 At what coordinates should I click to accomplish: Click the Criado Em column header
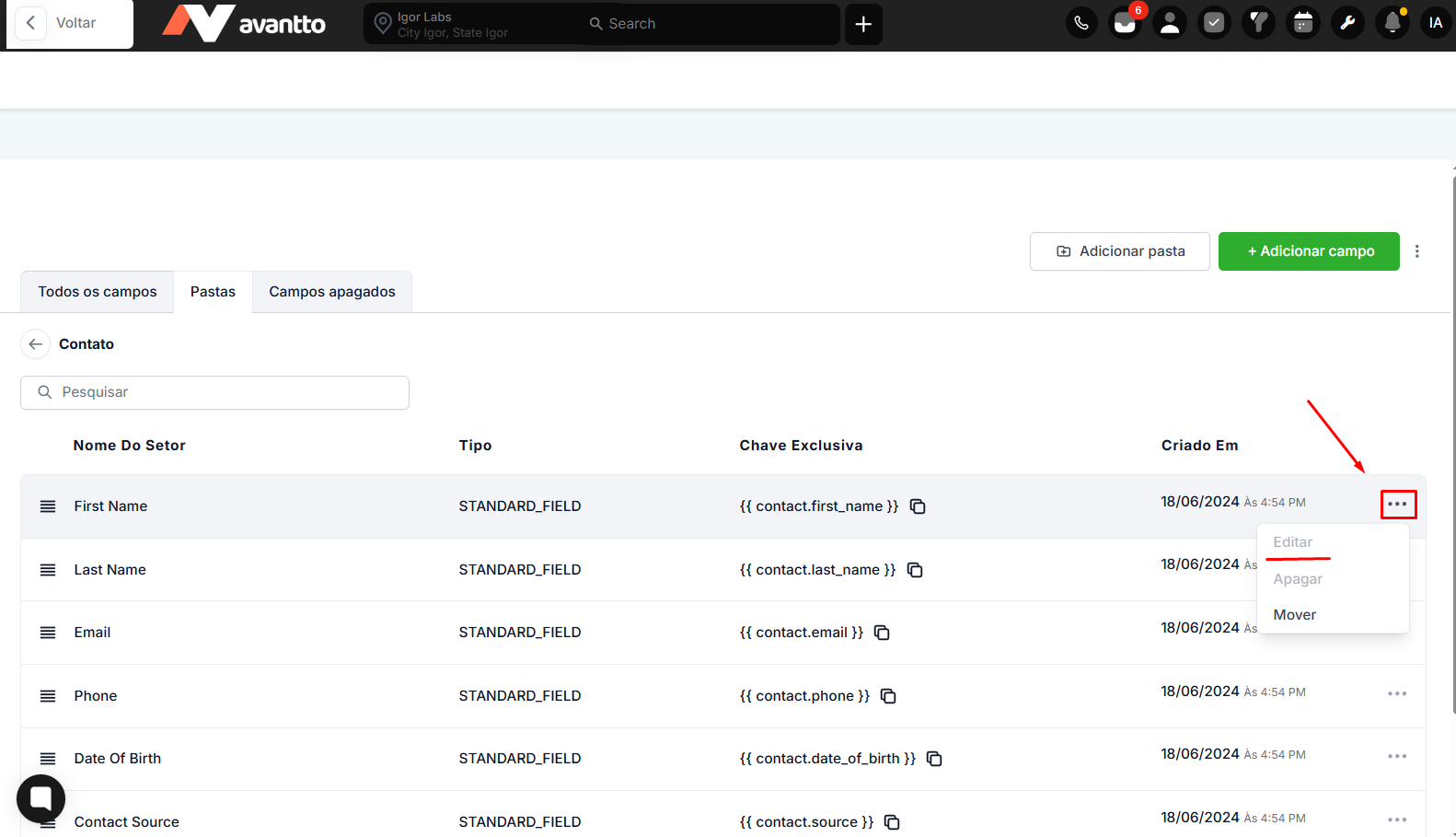[1199, 446]
